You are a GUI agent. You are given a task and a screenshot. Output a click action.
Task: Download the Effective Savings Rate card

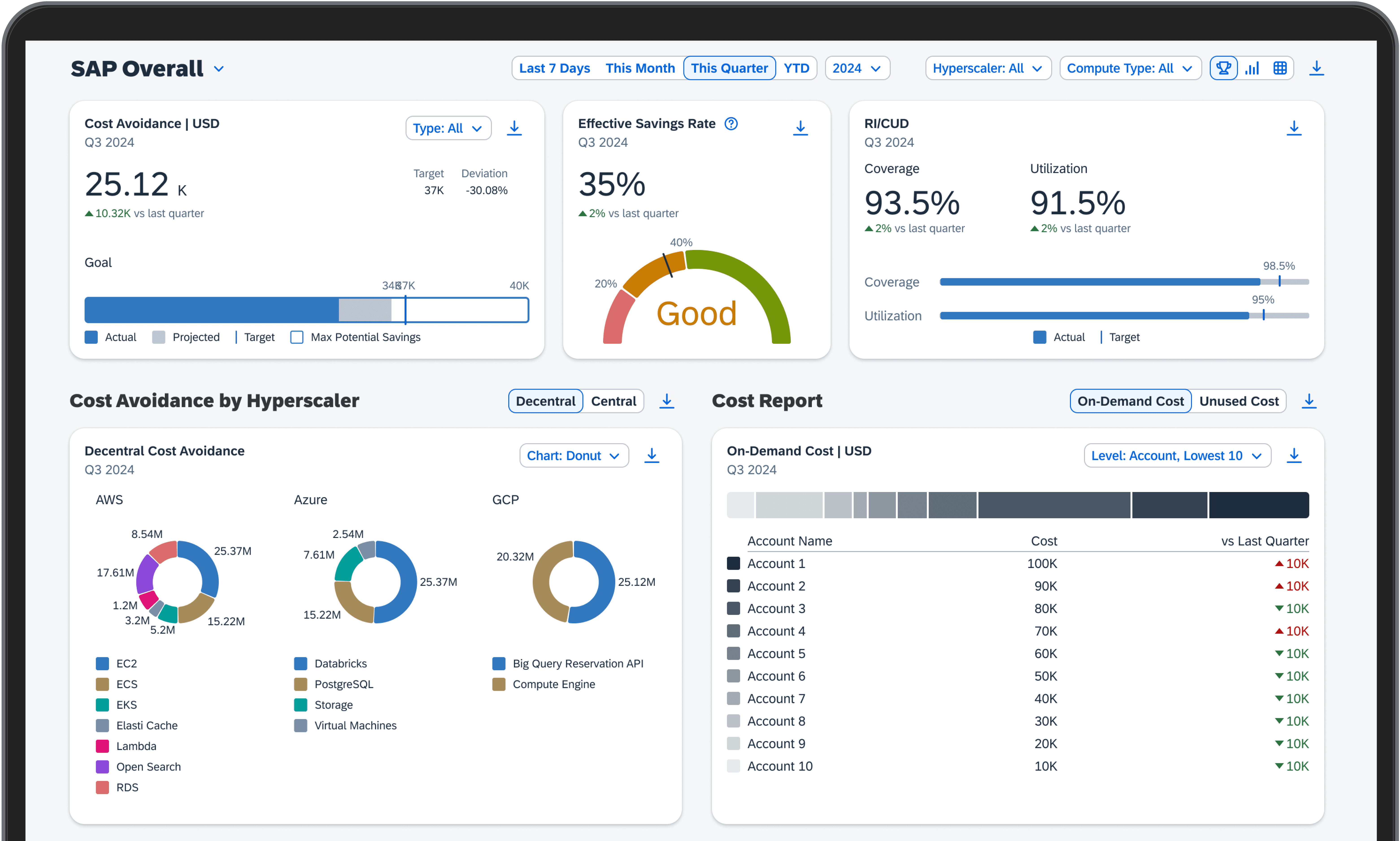(x=800, y=128)
